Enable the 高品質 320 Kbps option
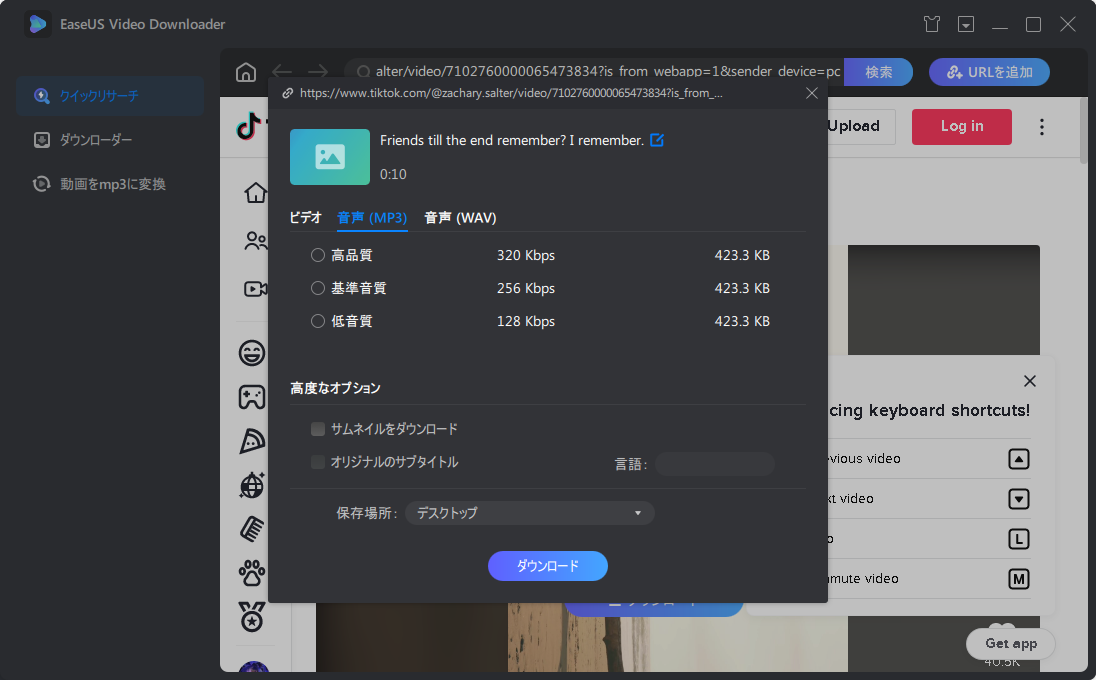 tap(317, 255)
